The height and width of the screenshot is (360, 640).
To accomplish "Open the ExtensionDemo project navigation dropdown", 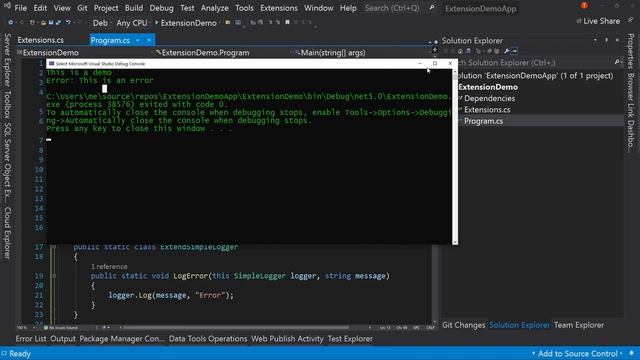I will [x=84, y=53].
